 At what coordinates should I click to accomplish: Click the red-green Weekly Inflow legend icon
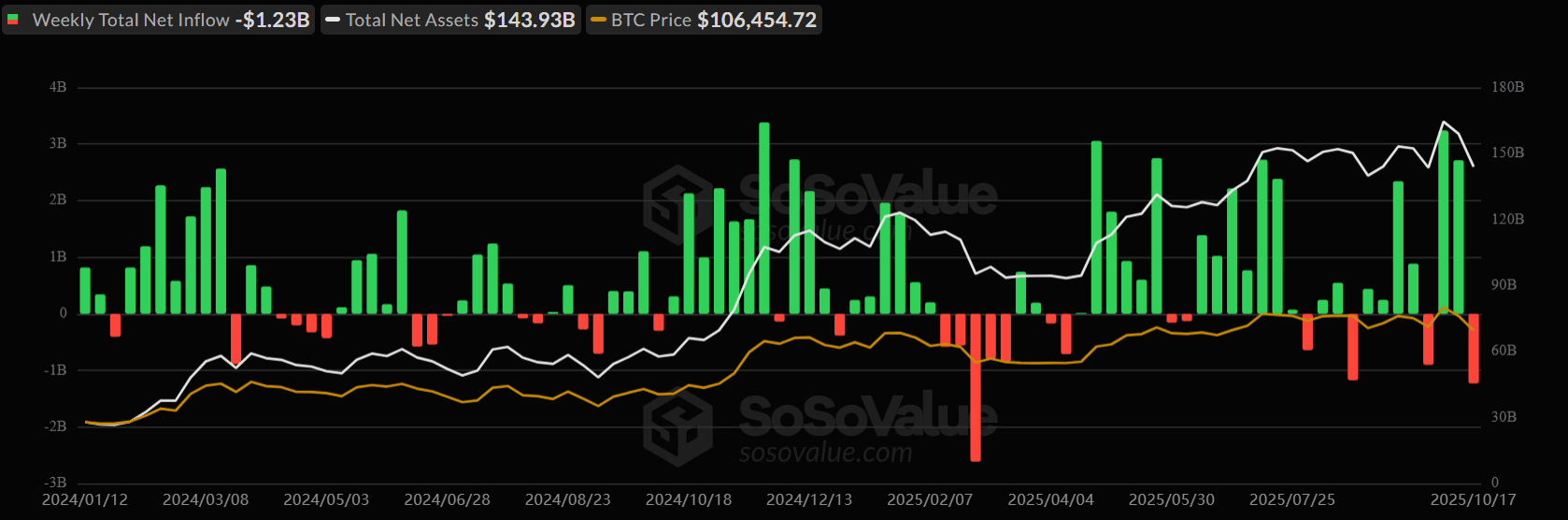(13, 20)
